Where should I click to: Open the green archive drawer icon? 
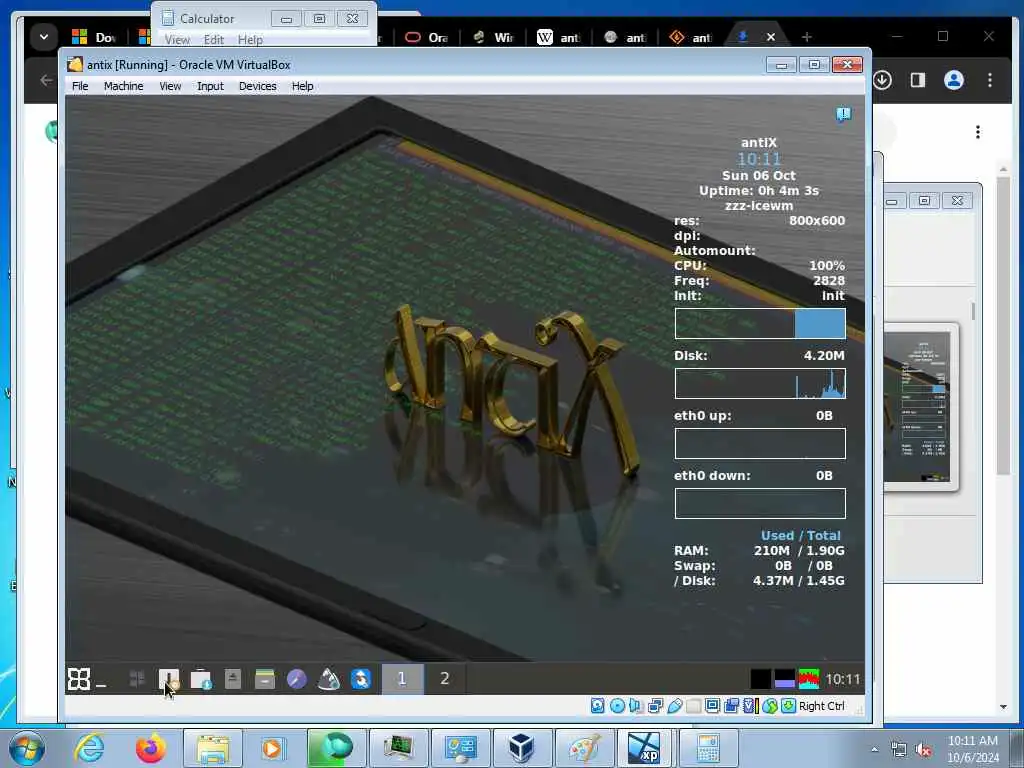[264, 679]
